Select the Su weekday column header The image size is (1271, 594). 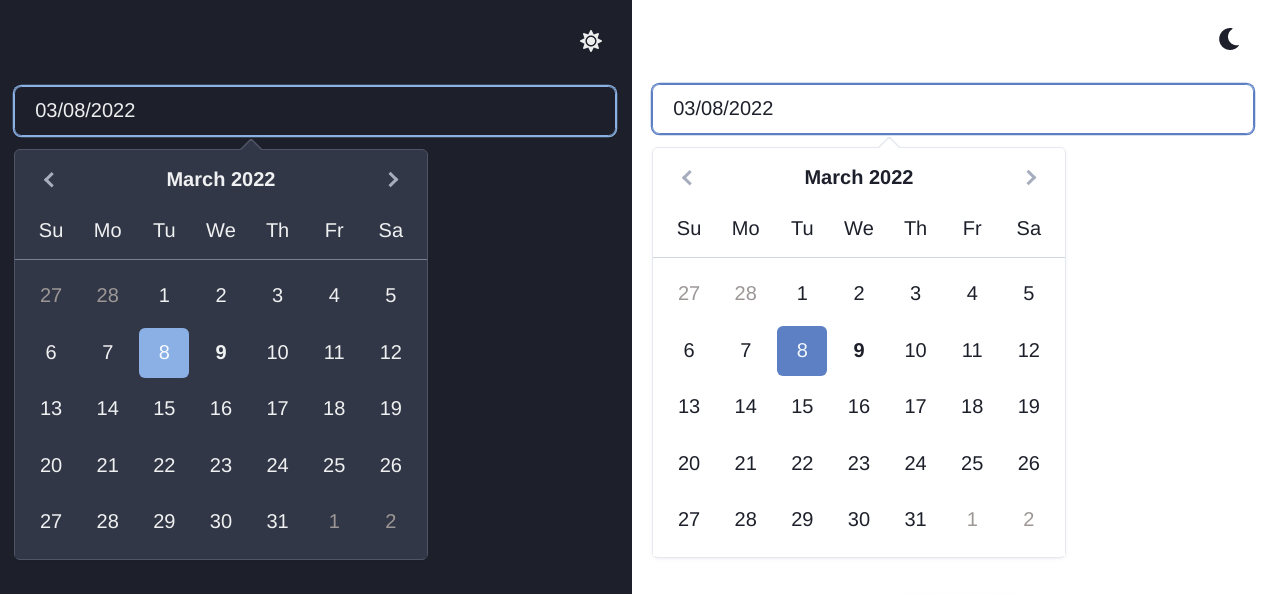coord(51,230)
